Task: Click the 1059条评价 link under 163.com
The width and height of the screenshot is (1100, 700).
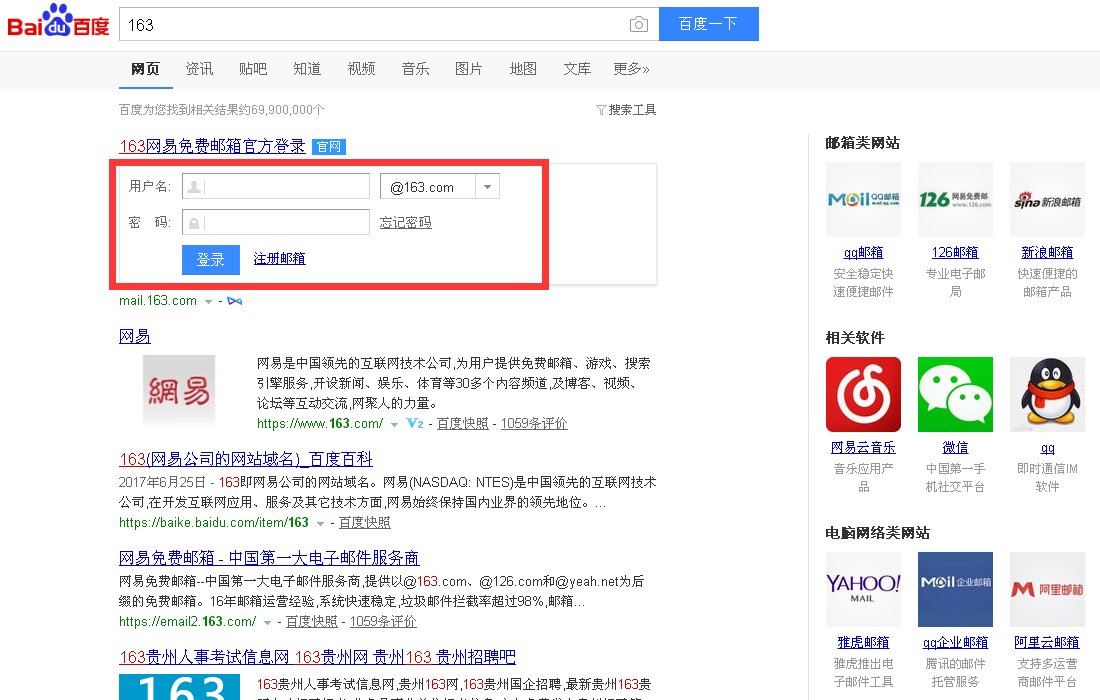Action: (x=534, y=424)
